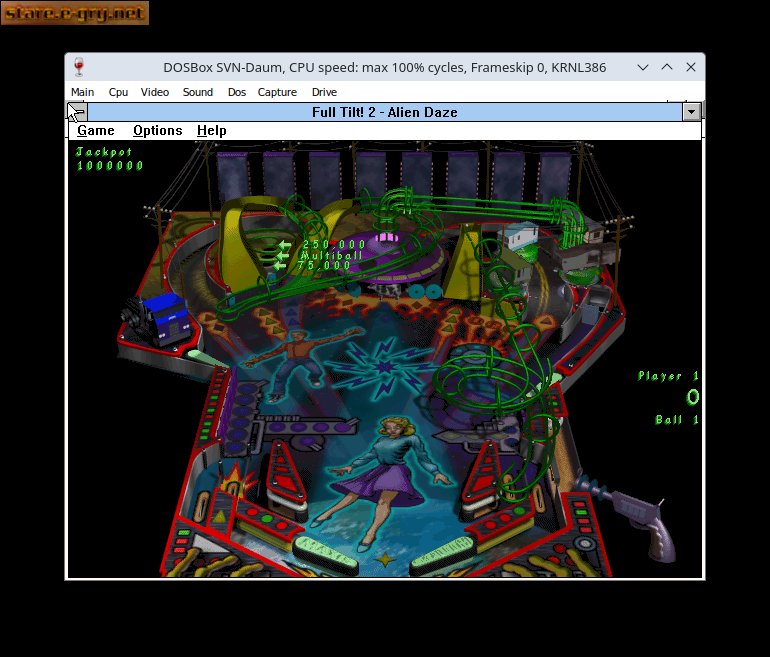Open the Full Tilt system menu box
770x657 pixels.
(x=77, y=112)
